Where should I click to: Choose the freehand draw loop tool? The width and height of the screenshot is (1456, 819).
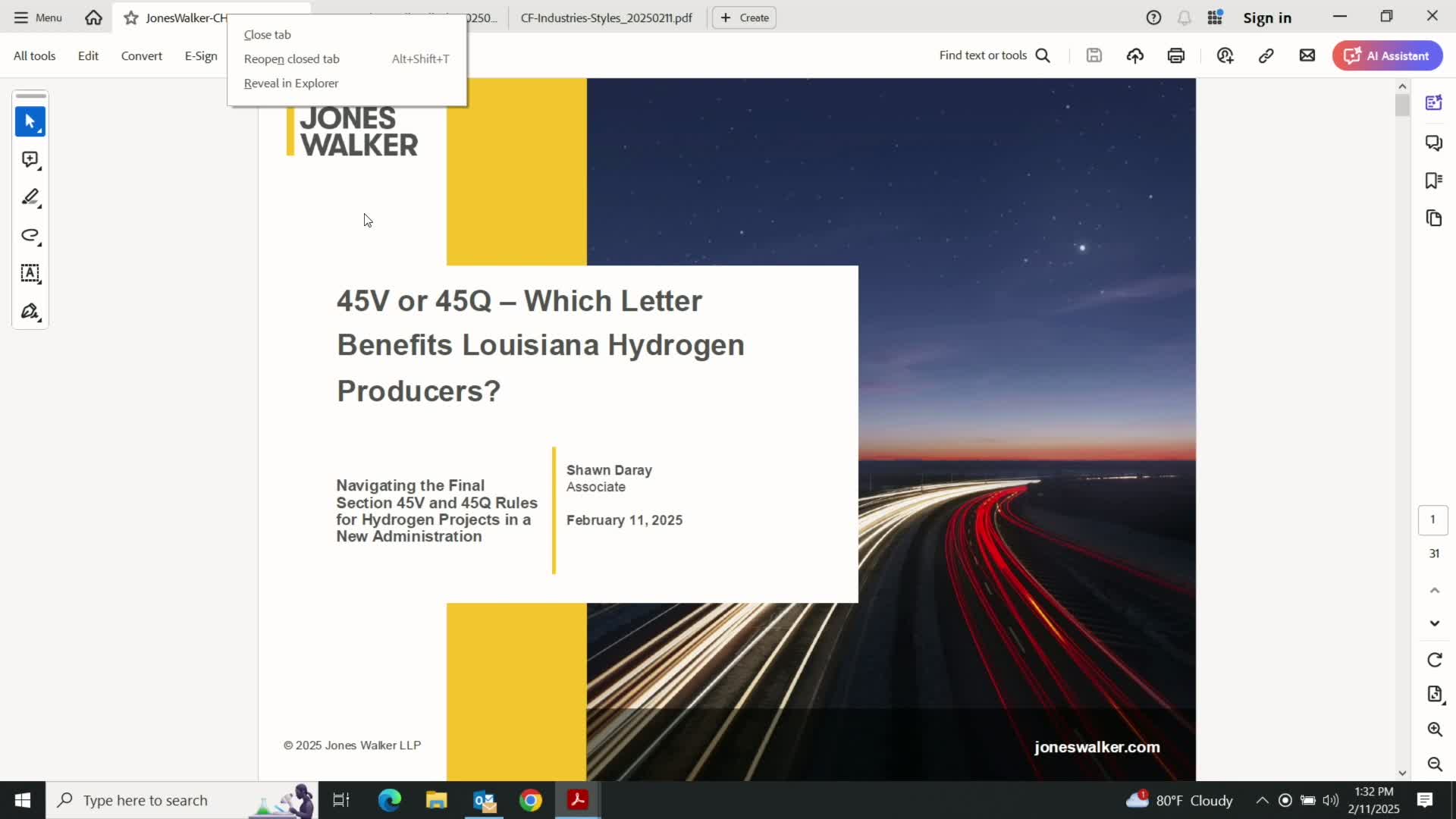pyautogui.click(x=30, y=235)
